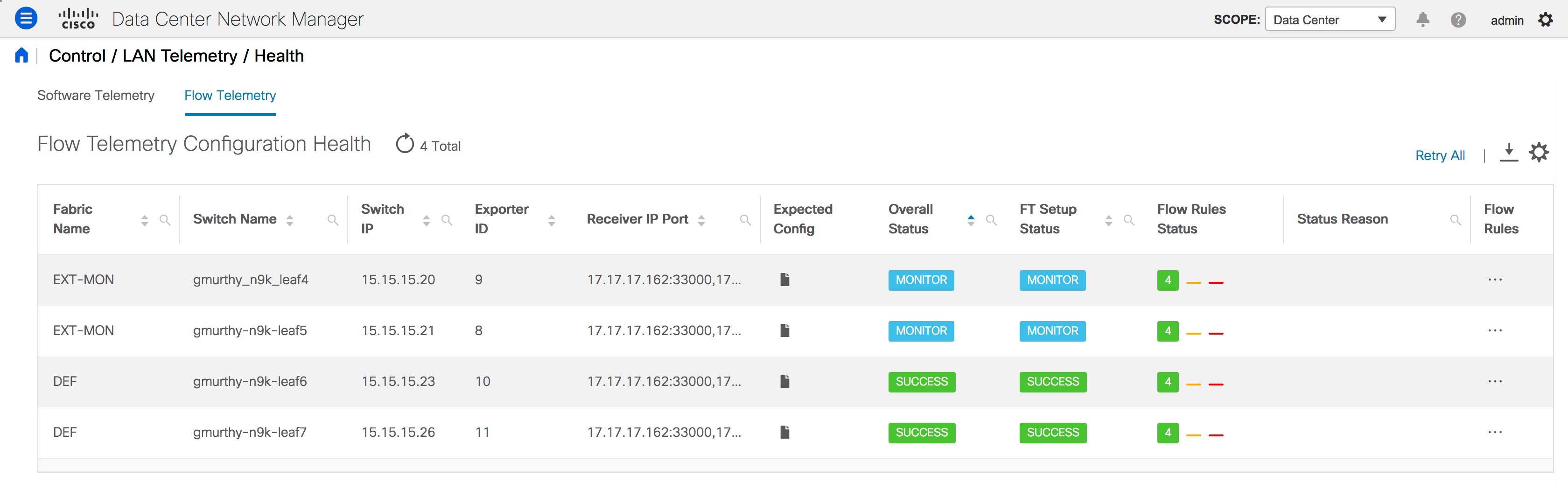Open the SCOPE Data Center dropdown
1568x490 pixels.
click(1330, 19)
